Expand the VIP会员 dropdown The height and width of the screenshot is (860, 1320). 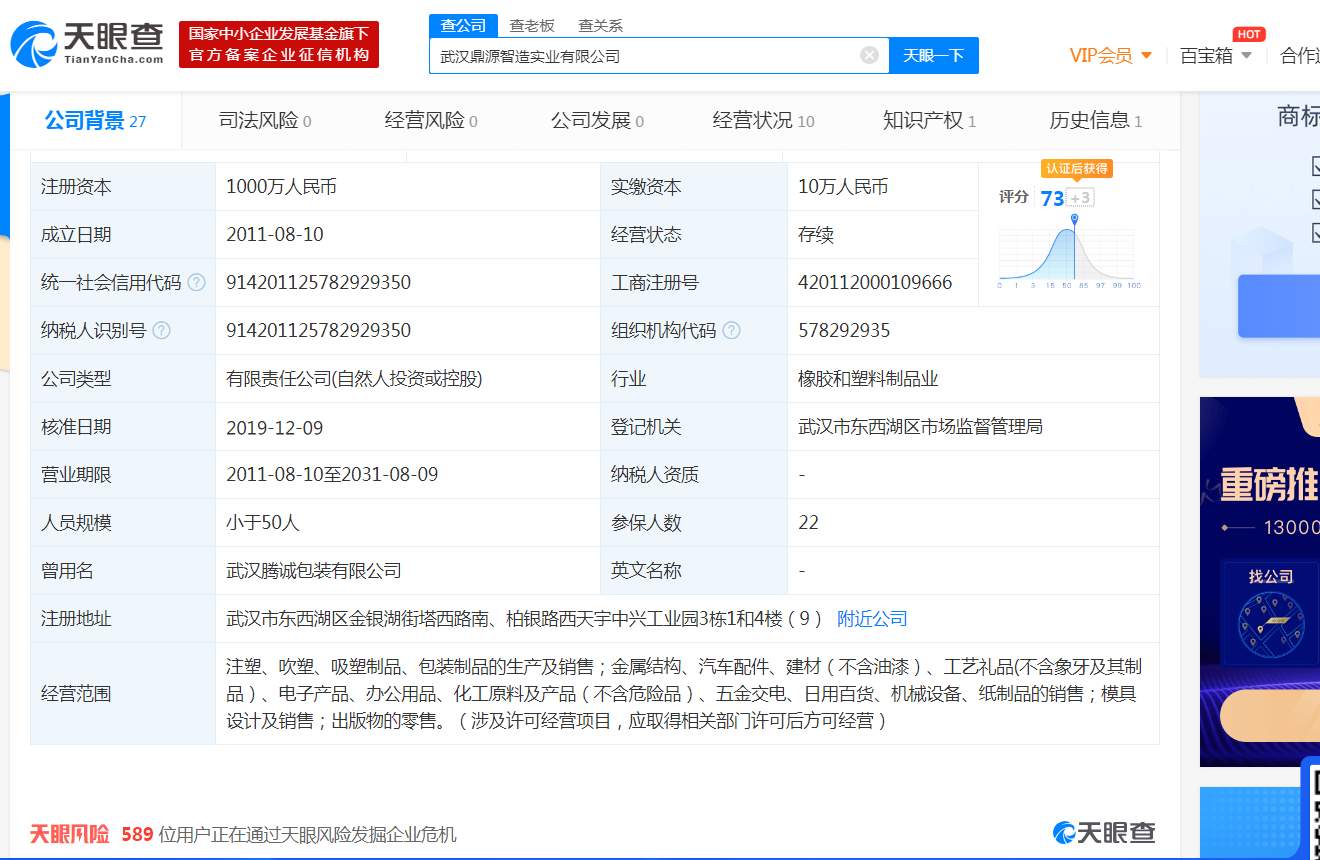pyautogui.click(x=1111, y=55)
